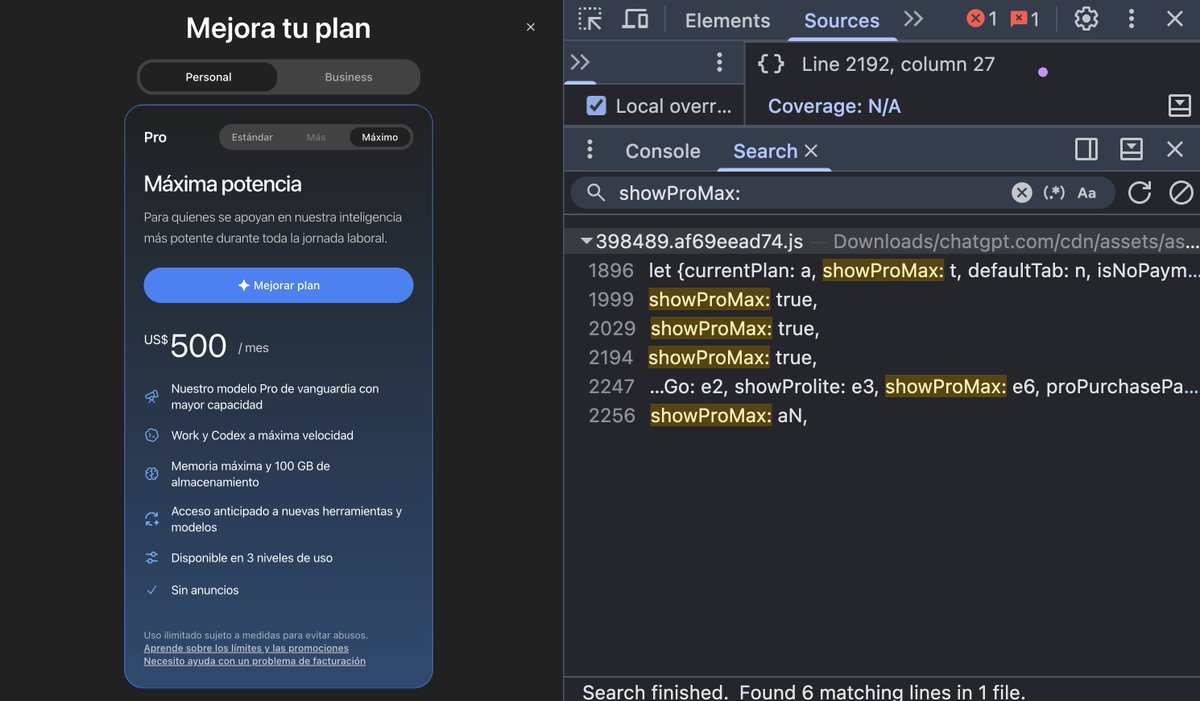Open Necesito ayuda con un problema de facturación

(x=254, y=661)
